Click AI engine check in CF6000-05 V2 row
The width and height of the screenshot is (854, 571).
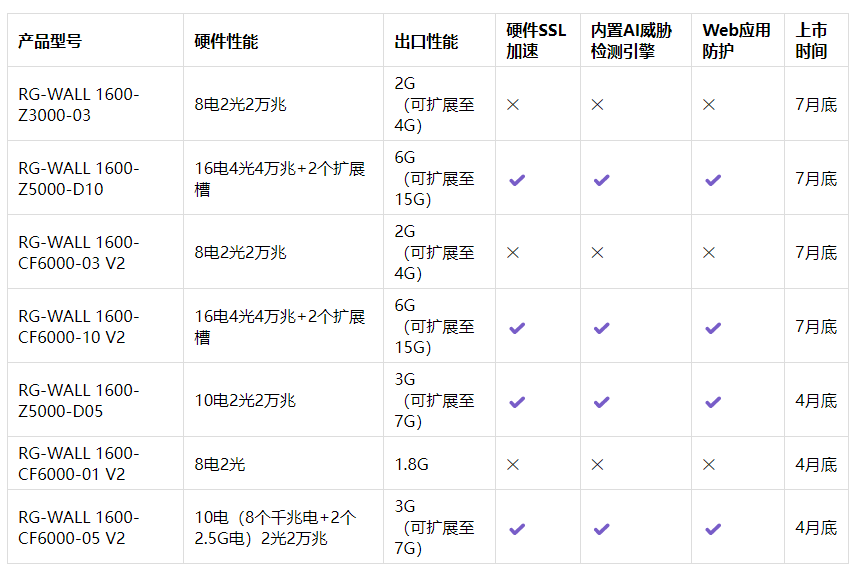point(601,529)
